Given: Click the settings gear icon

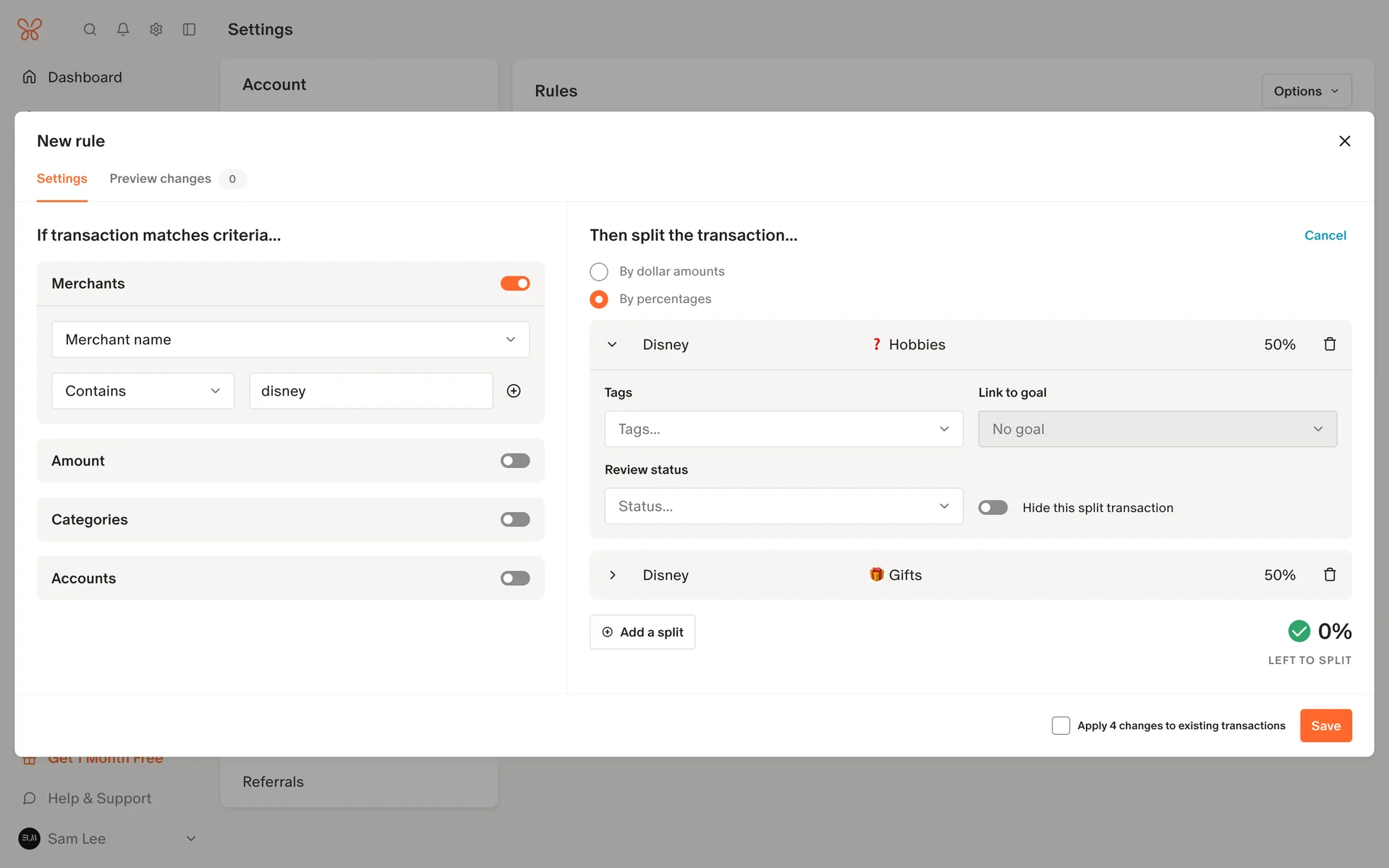Looking at the screenshot, I should coord(156,30).
